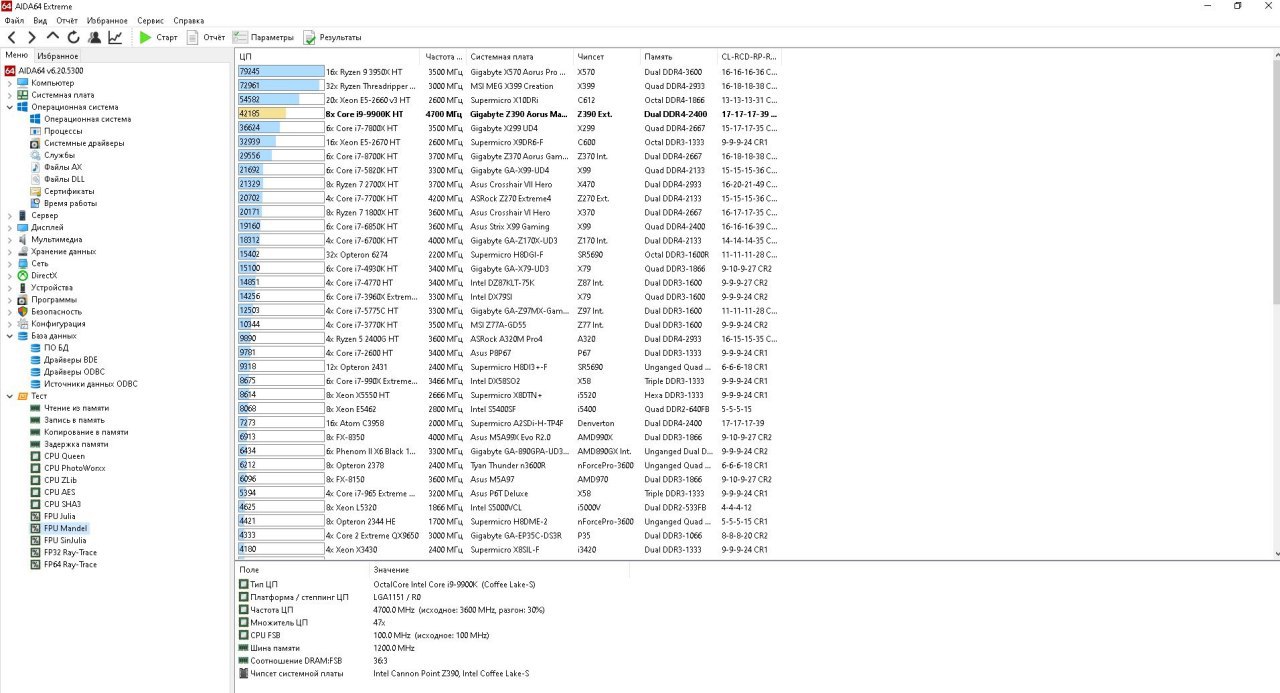This screenshot has height=693, width=1280.
Task: Go back with the left arrow toolbar icon
Action: pos(12,37)
